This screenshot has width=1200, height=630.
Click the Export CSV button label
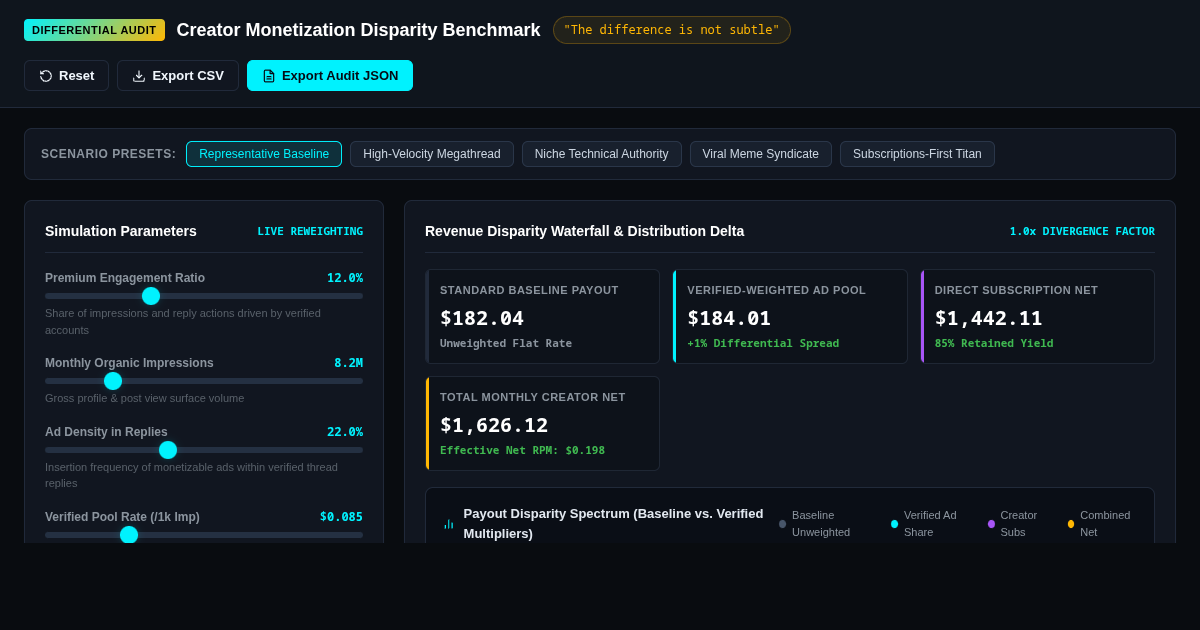click(x=188, y=76)
